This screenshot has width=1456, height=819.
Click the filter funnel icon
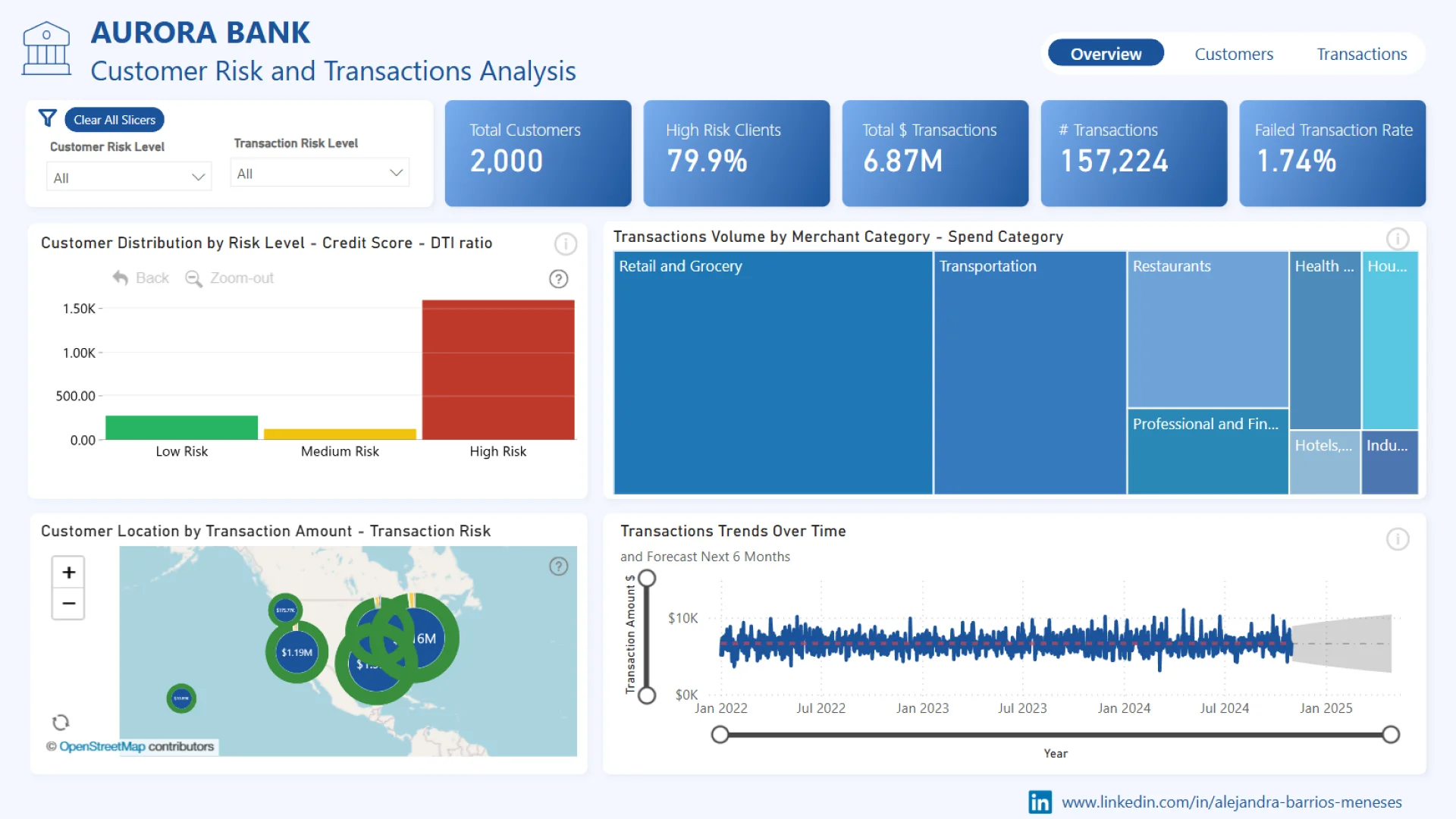click(48, 118)
